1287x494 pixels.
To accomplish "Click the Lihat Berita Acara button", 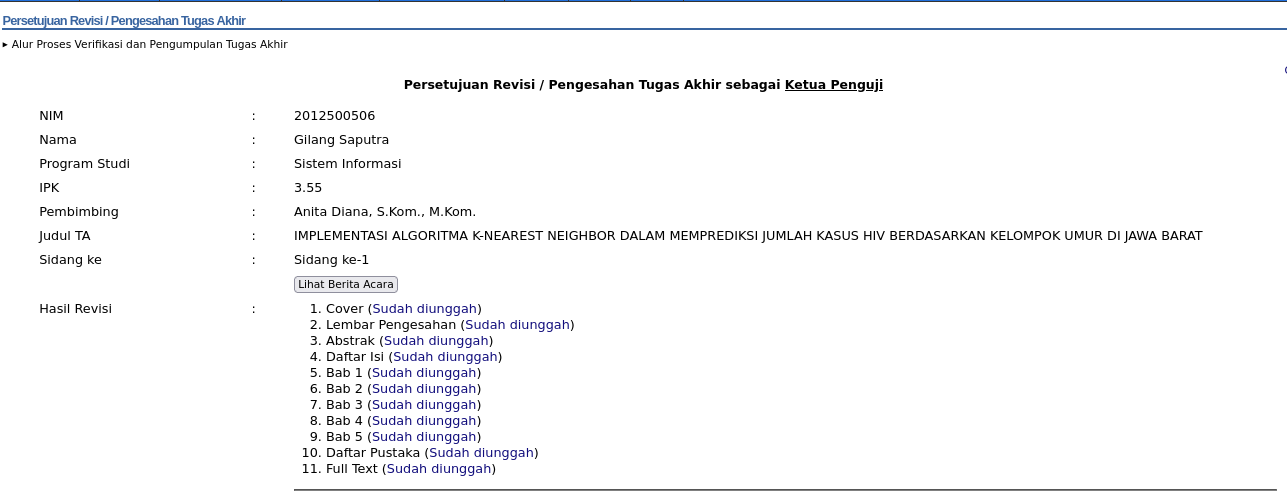I will pos(345,285).
